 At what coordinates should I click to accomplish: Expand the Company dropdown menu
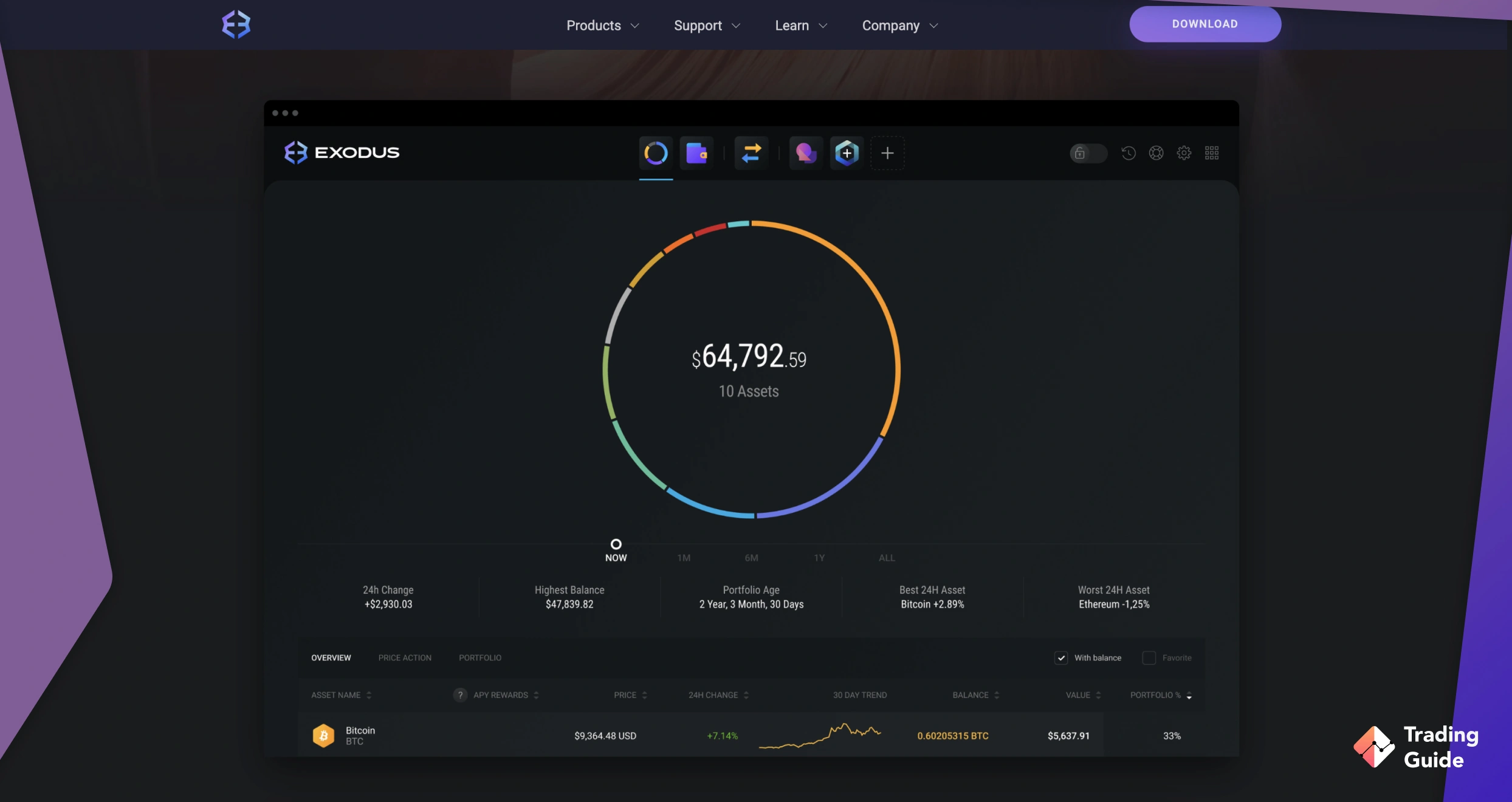901,26
